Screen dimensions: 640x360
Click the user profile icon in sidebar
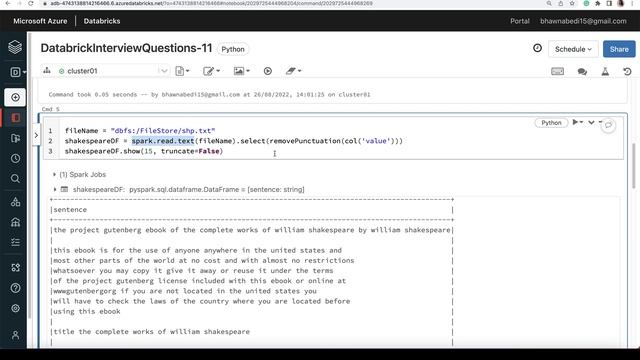(16, 335)
